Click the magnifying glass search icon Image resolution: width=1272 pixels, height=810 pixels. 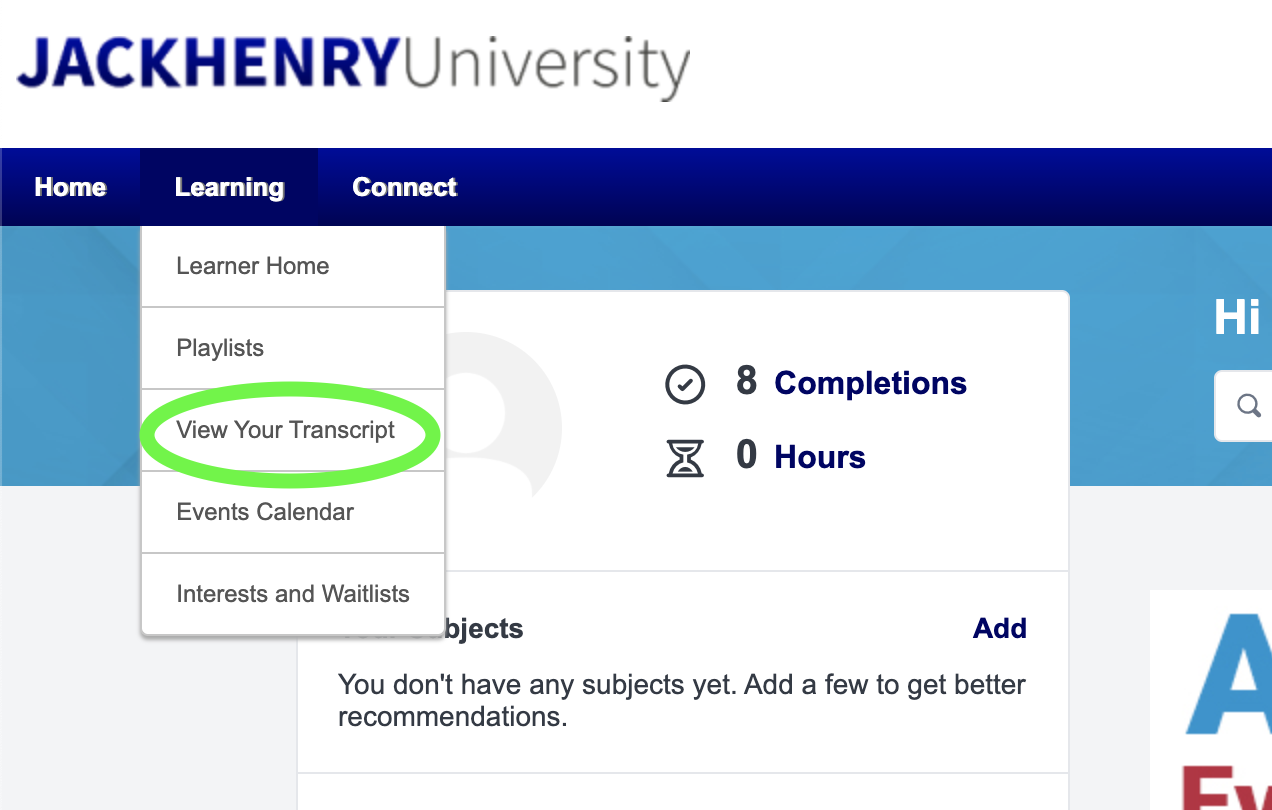tap(1248, 405)
